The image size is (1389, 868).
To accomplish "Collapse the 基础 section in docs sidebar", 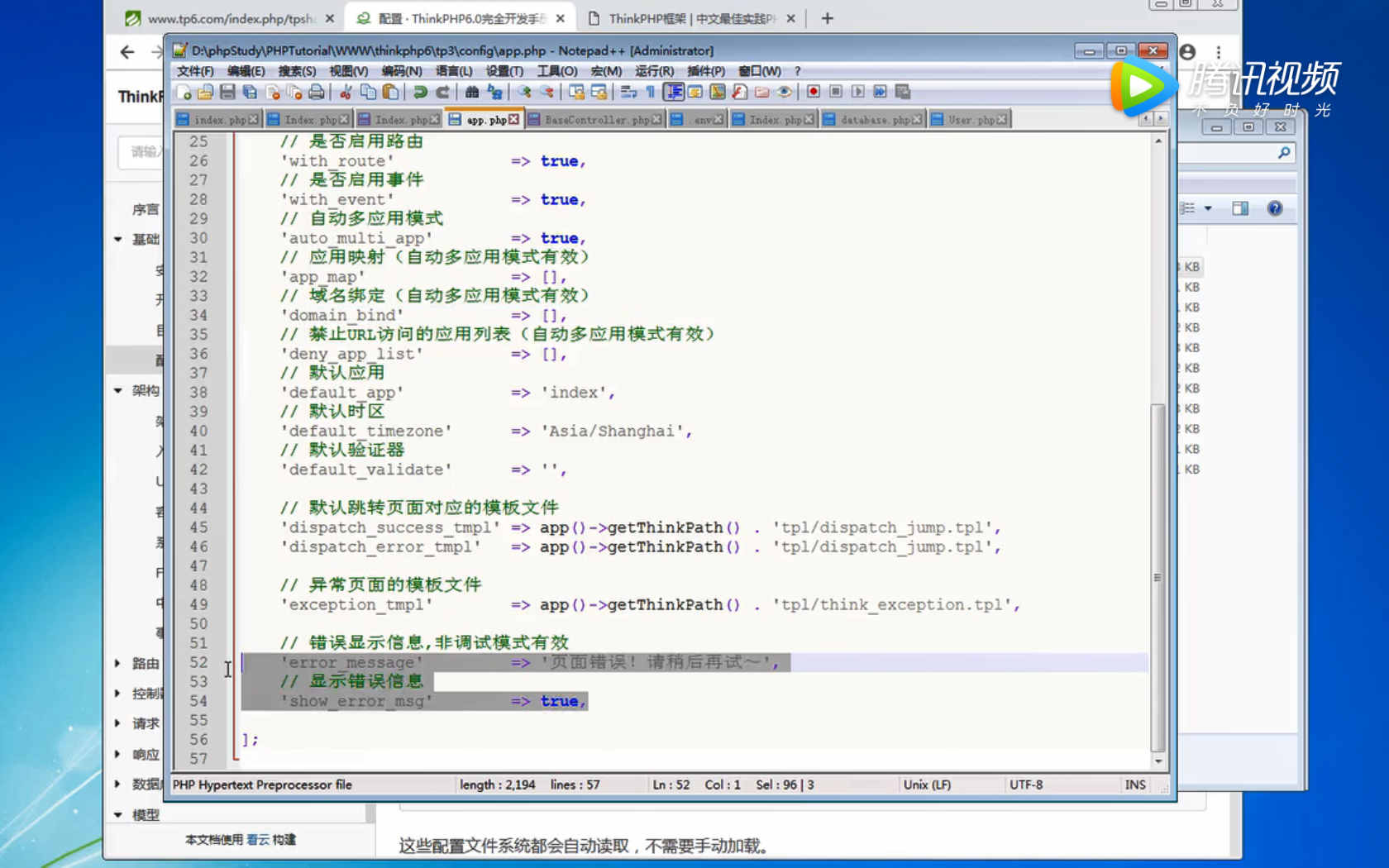I will pyautogui.click(x=118, y=240).
